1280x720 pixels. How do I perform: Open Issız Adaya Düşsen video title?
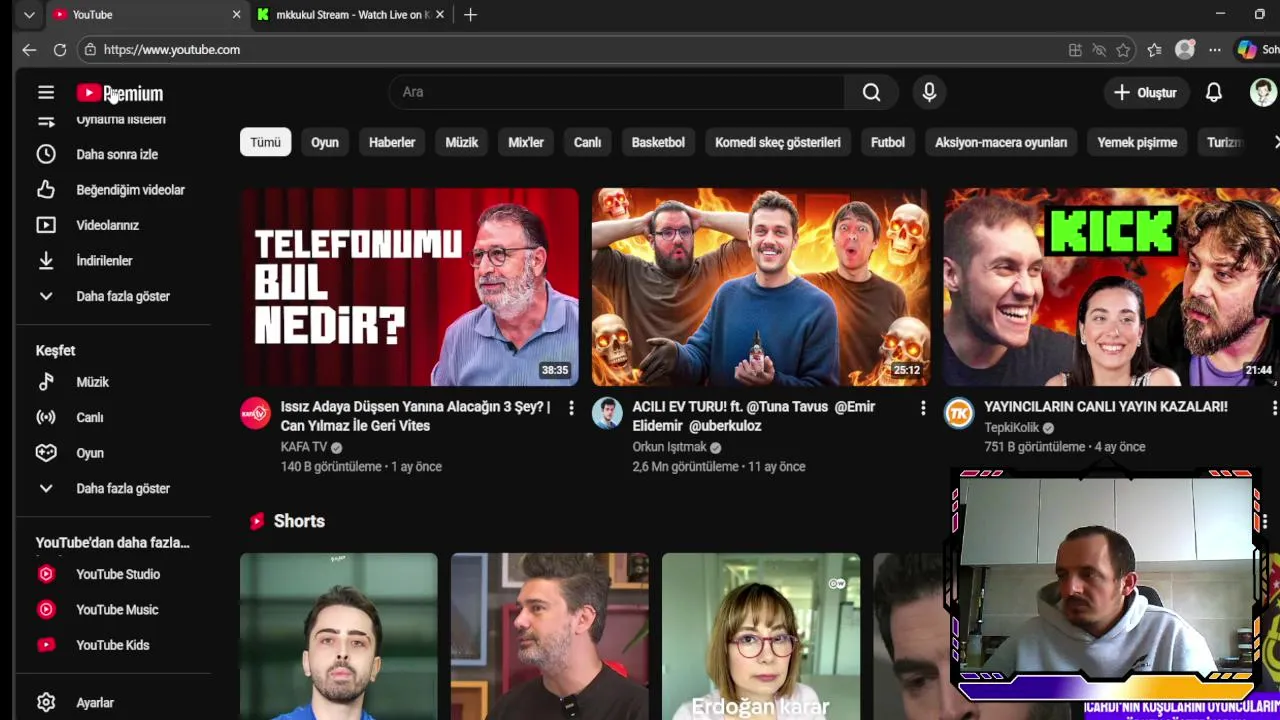415,416
